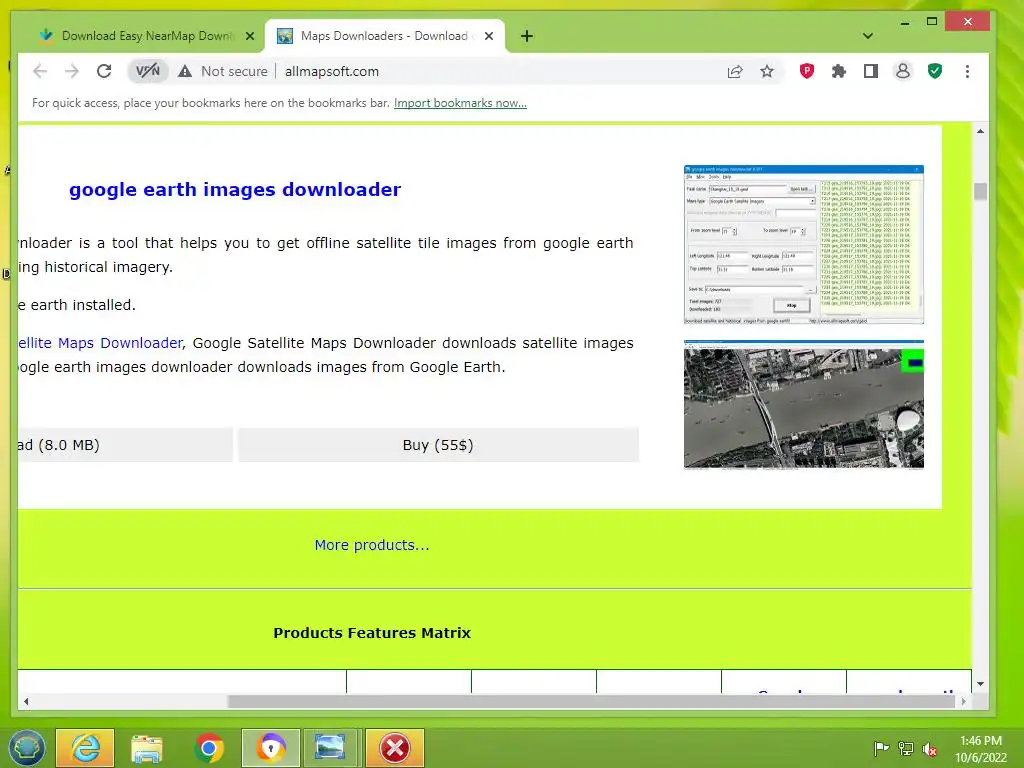1024x768 pixels.
Task: Open the Action Center flag icon
Action: click(881, 748)
